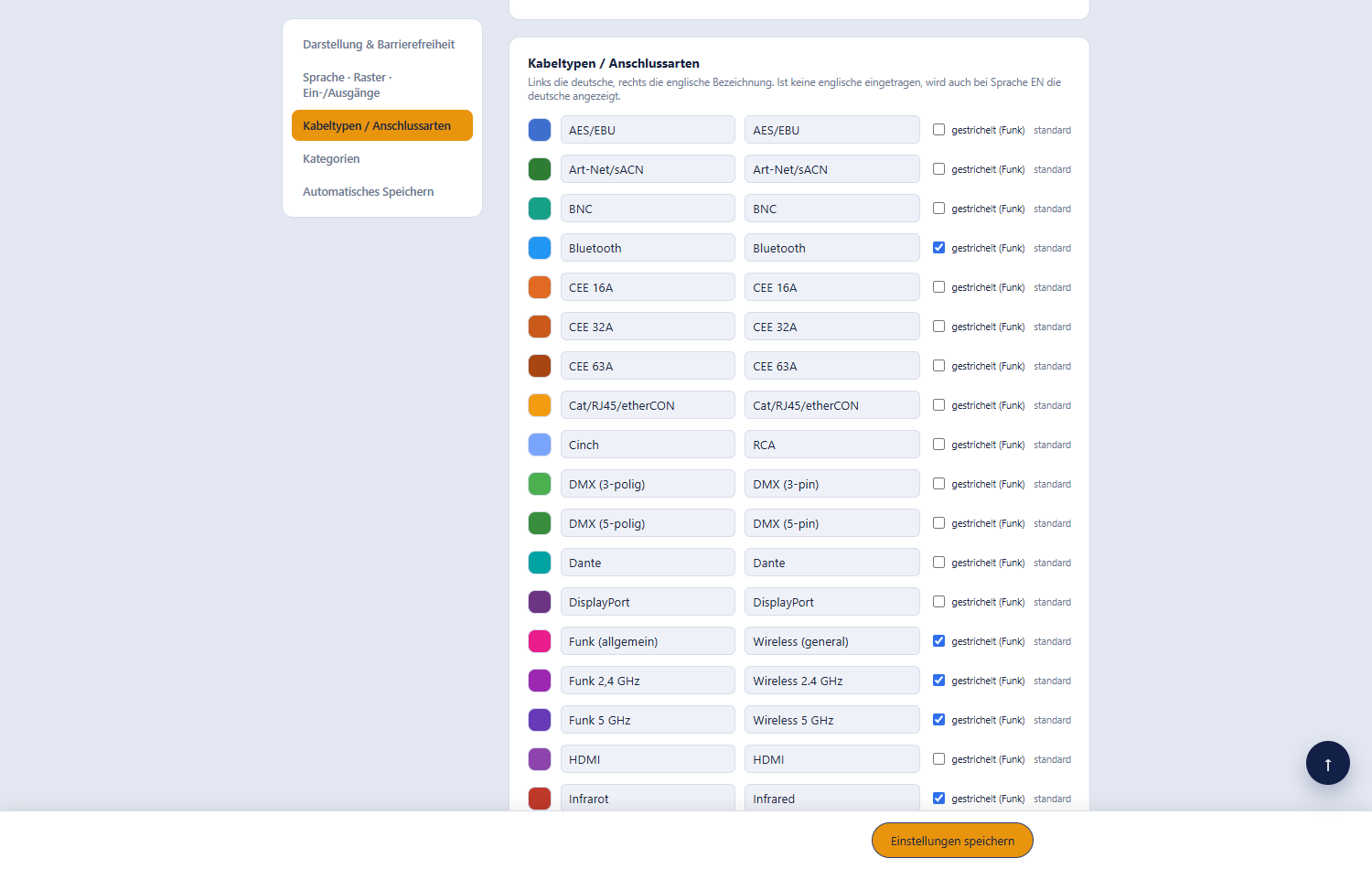The width and height of the screenshot is (1372, 869).
Task: Click Einstellungen speichern button
Action: (952, 841)
